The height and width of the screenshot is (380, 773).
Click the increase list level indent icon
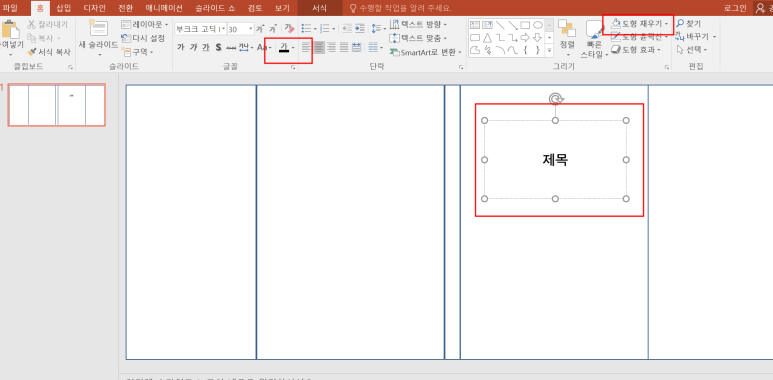(x=360, y=29)
